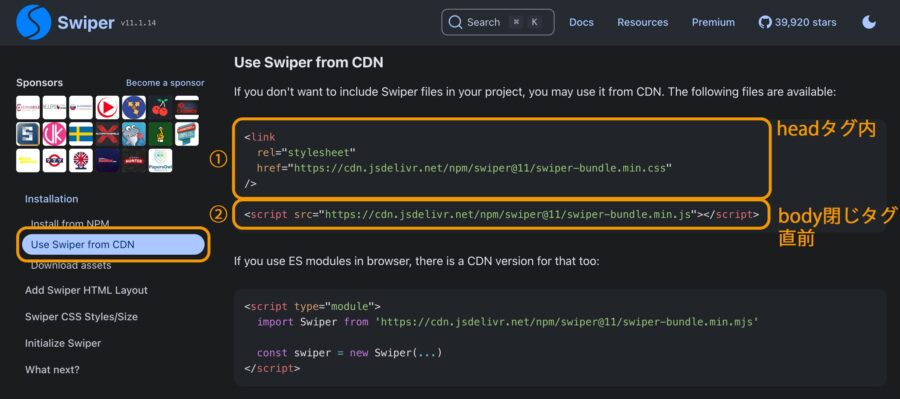This screenshot has width=900, height=399.
Task: Open yellow text sponsor logo
Action: 28,160
